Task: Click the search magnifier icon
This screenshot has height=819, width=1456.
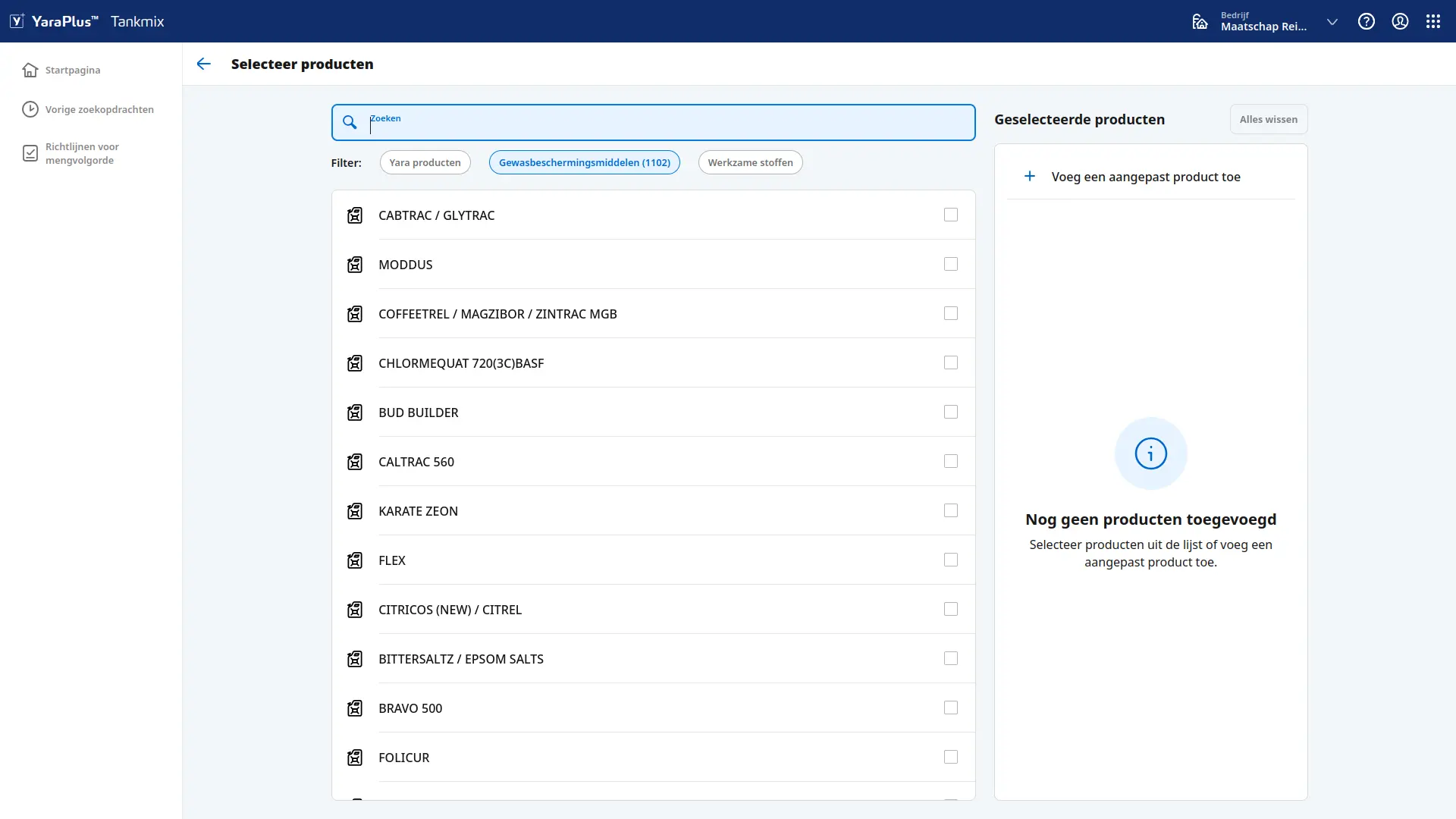Action: click(x=350, y=122)
